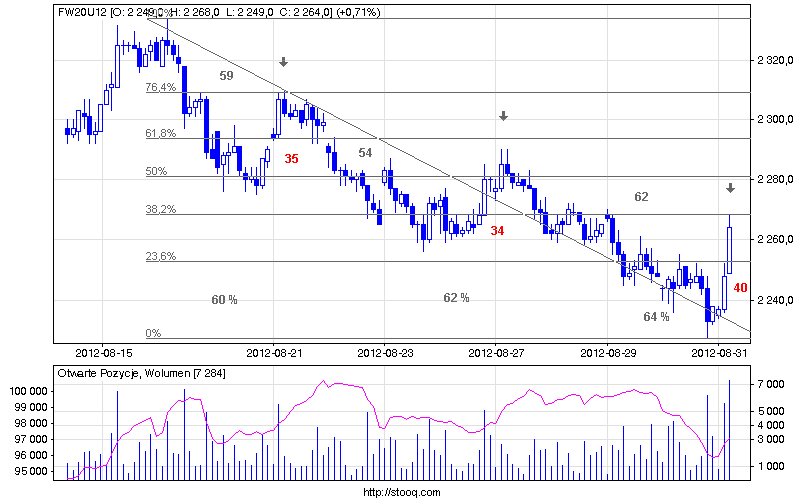
Task: Click the FW20U12 ticker title text
Action: point(82,12)
